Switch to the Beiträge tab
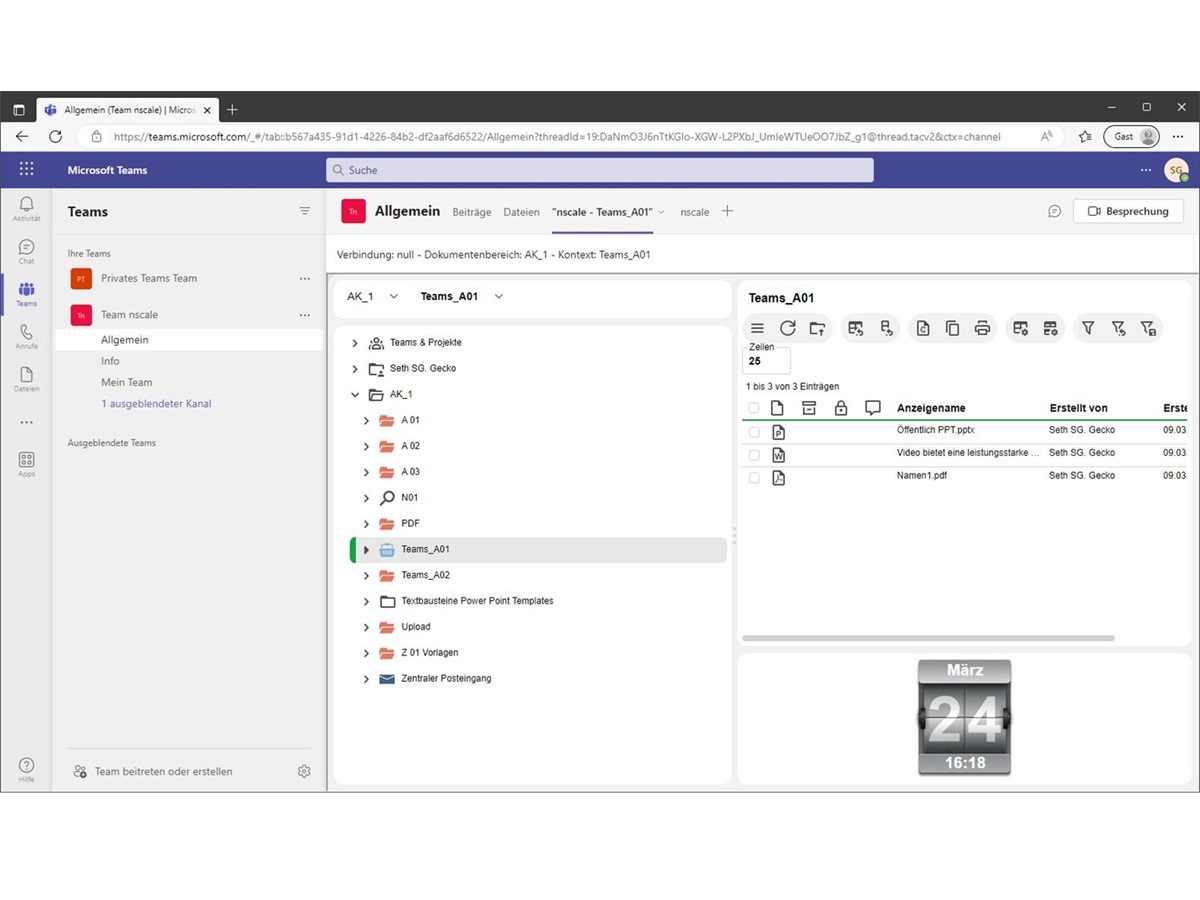 click(x=472, y=212)
